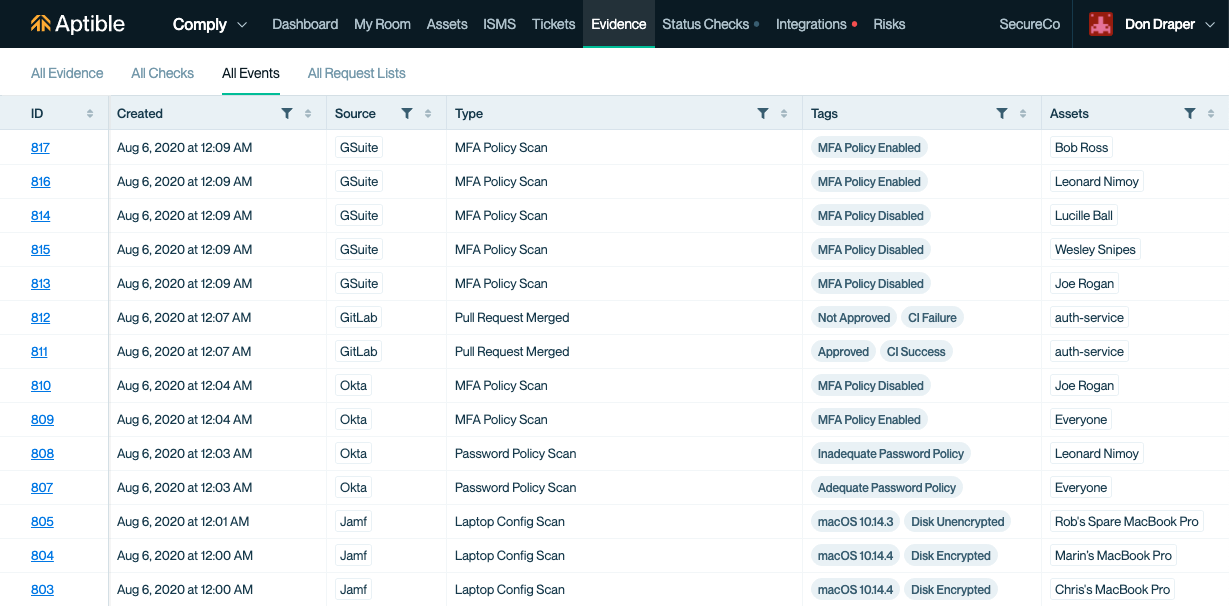Sort the Source column
The image size is (1229, 606).
(x=428, y=114)
